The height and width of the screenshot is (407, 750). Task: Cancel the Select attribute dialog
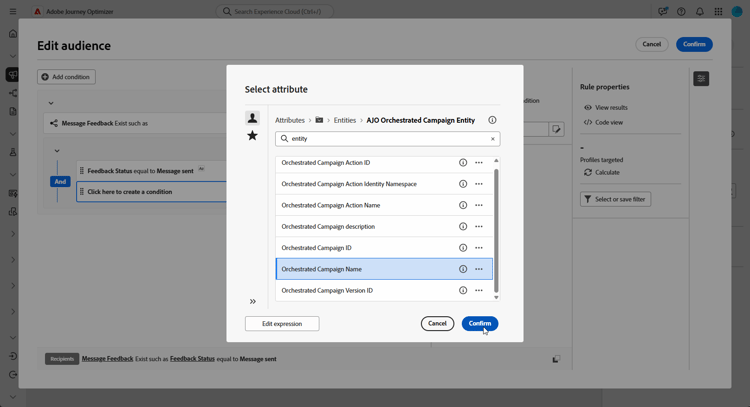coord(437,323)
